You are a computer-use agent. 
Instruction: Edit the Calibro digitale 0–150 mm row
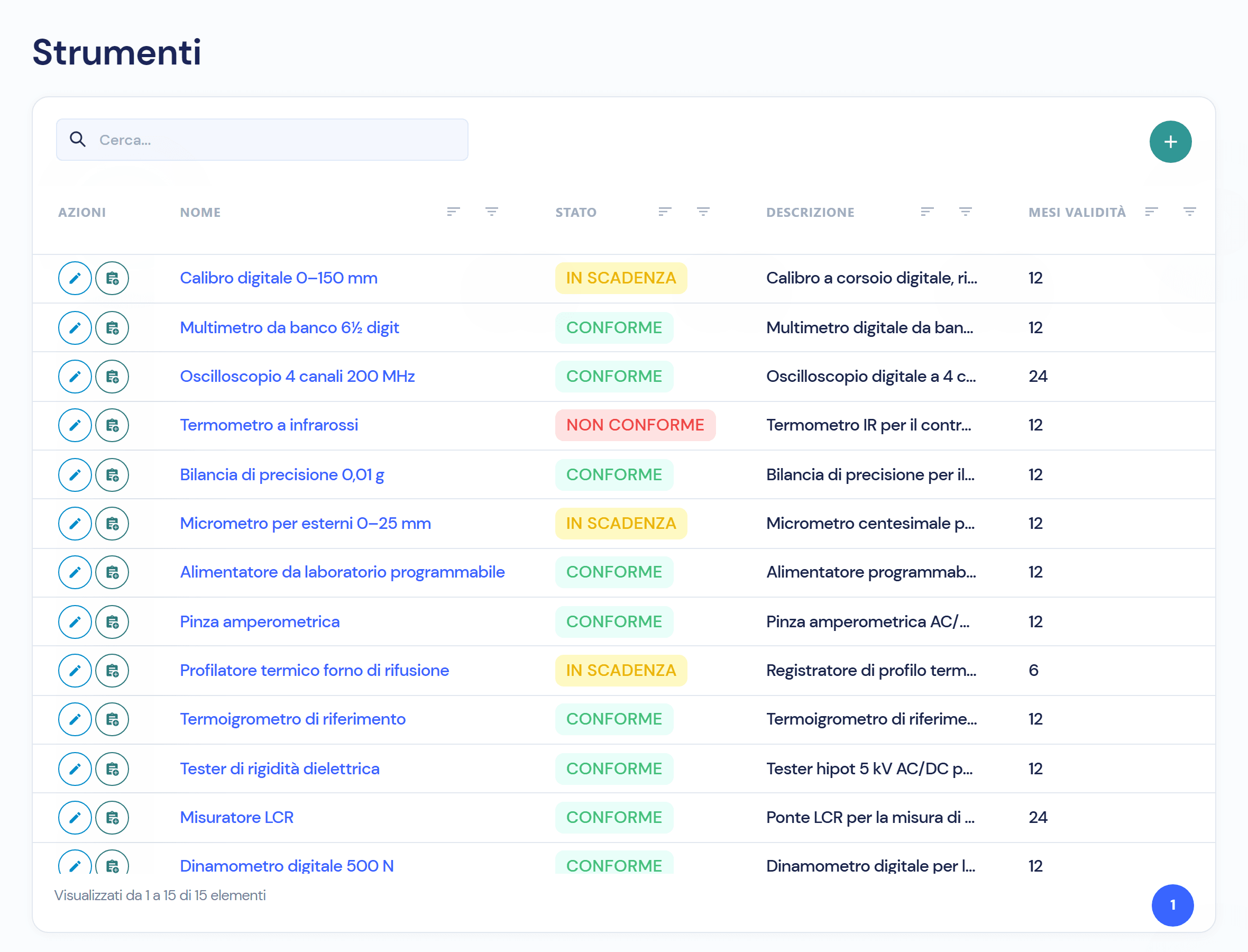75,278
